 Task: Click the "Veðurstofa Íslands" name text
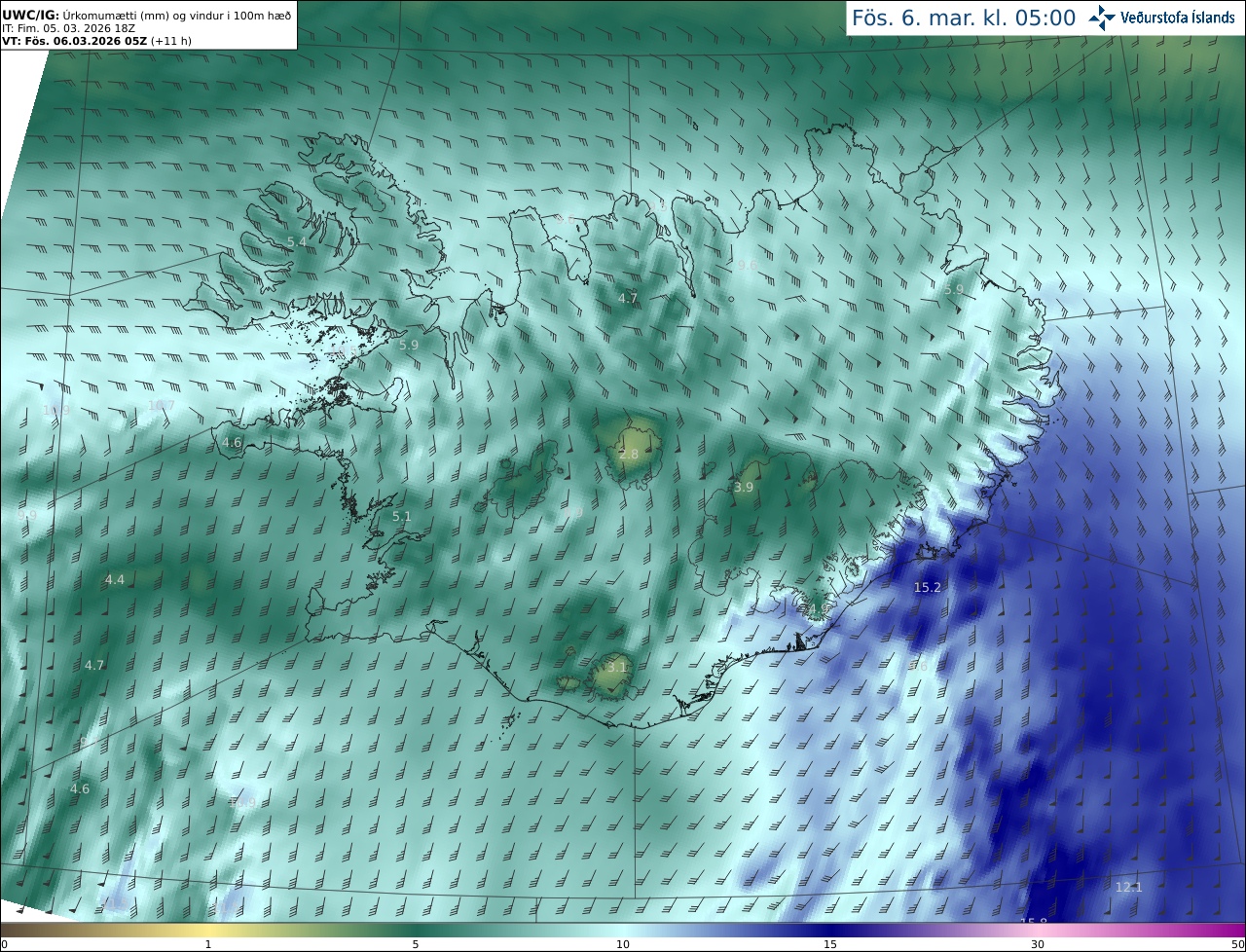coord(1179,18)
